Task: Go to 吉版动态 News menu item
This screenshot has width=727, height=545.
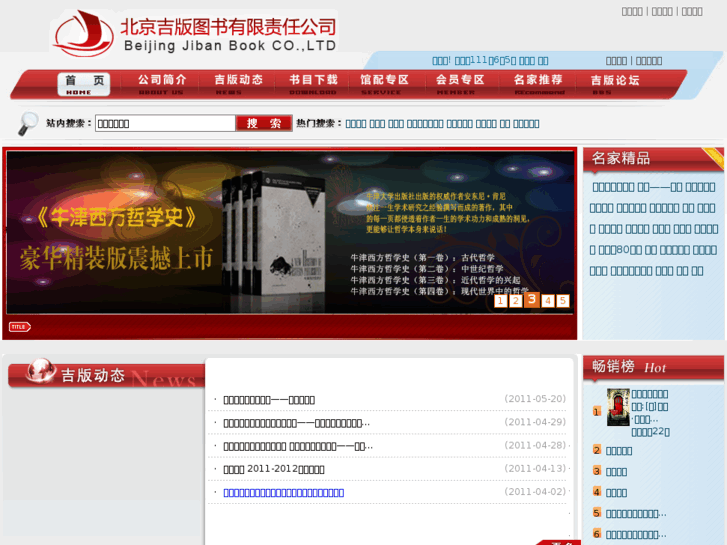Action: (238, 84)
